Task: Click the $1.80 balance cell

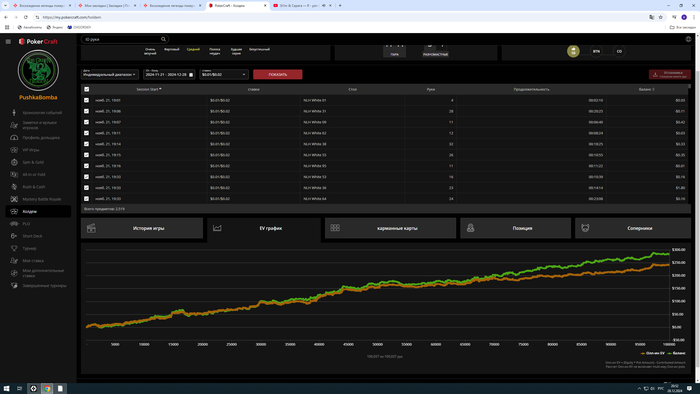Action: [x=680, y=188]
